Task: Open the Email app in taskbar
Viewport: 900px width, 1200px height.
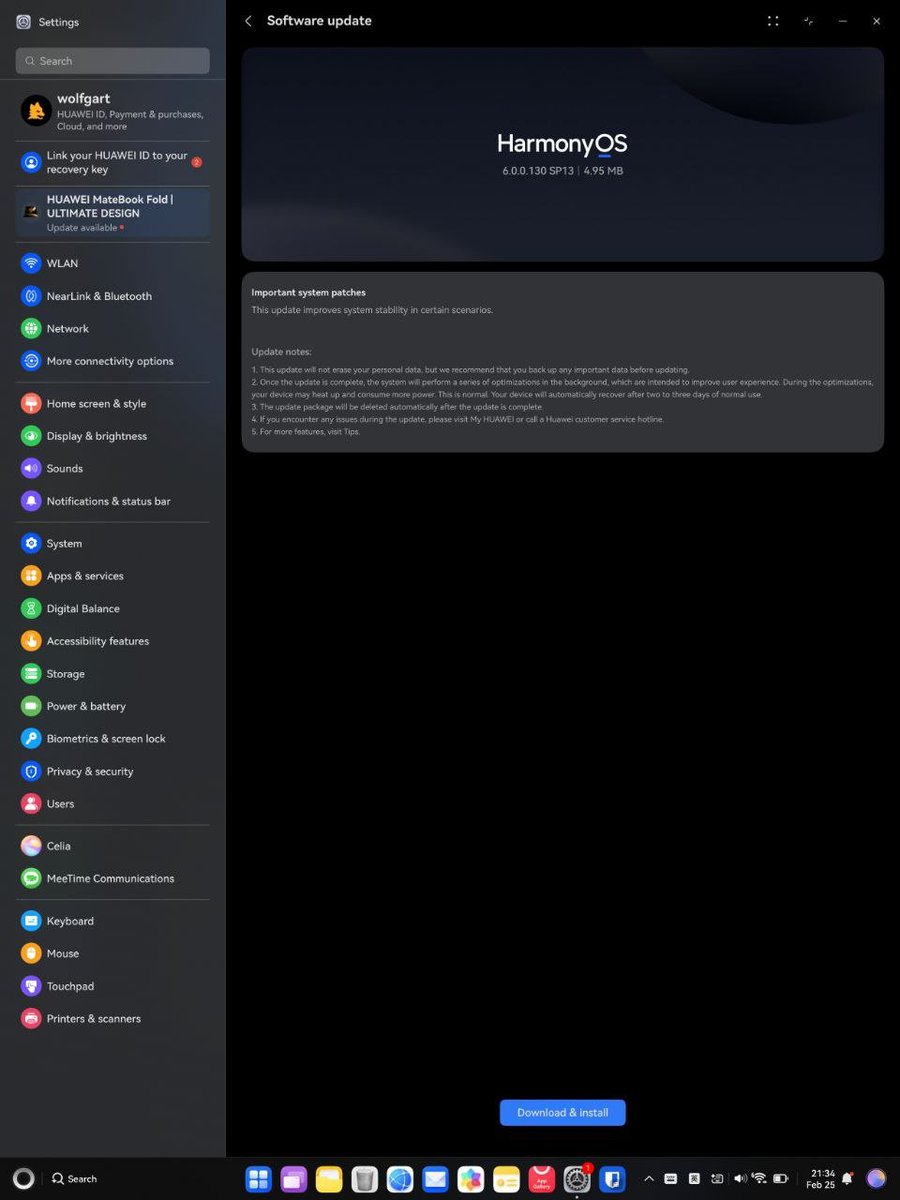Action: pyautogui.click(x=435, y=1179)
